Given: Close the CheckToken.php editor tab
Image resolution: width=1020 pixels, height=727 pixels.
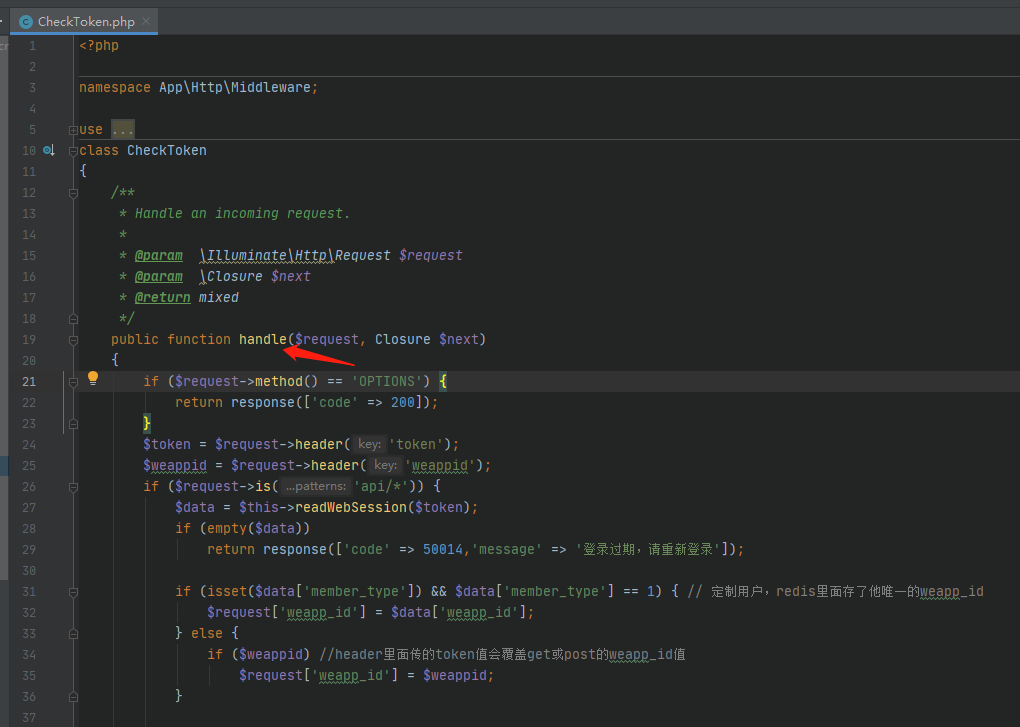Looking at the screenshot, I should (x=145, y=21).
